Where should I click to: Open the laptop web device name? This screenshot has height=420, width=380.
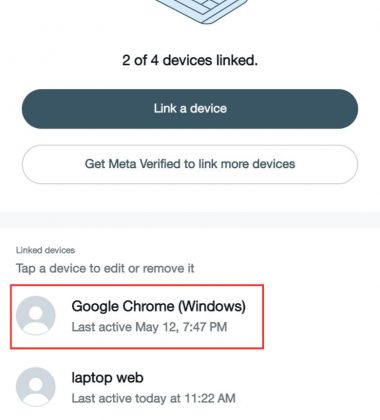tap(108, 378)
